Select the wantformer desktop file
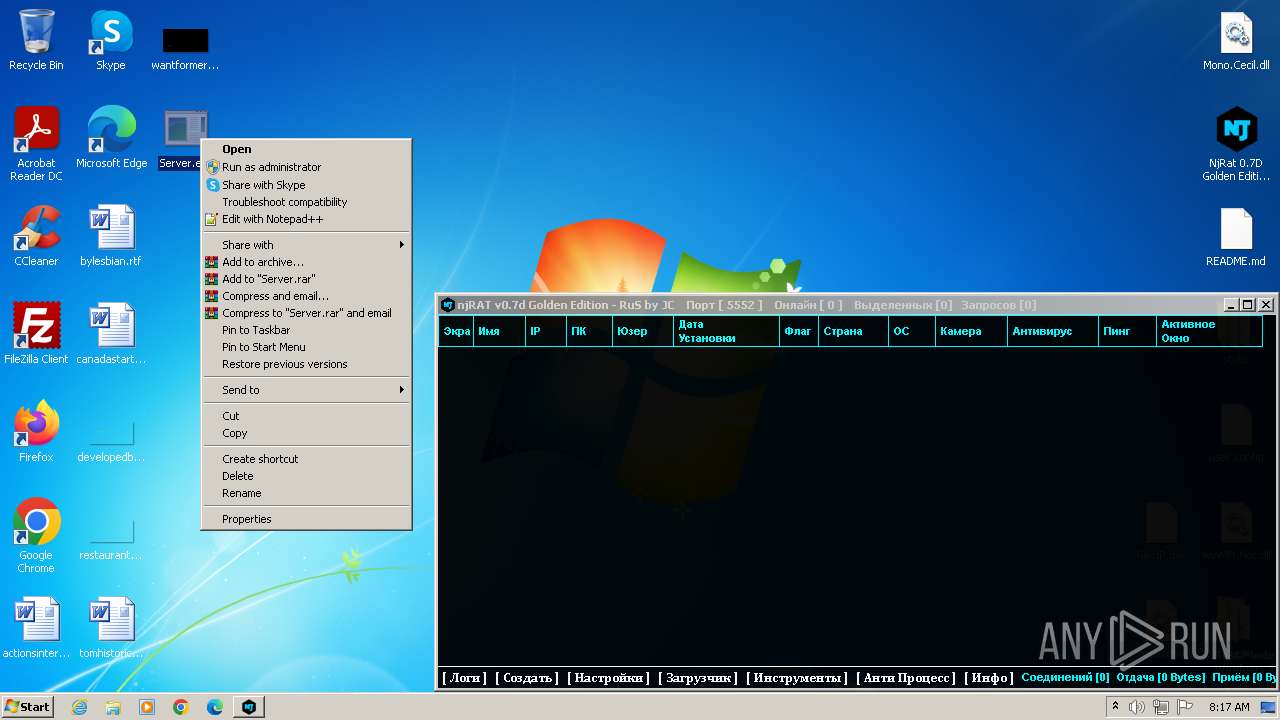This screenshot has width=1280, height=720. pyautogui.click(x=185, y=48)
